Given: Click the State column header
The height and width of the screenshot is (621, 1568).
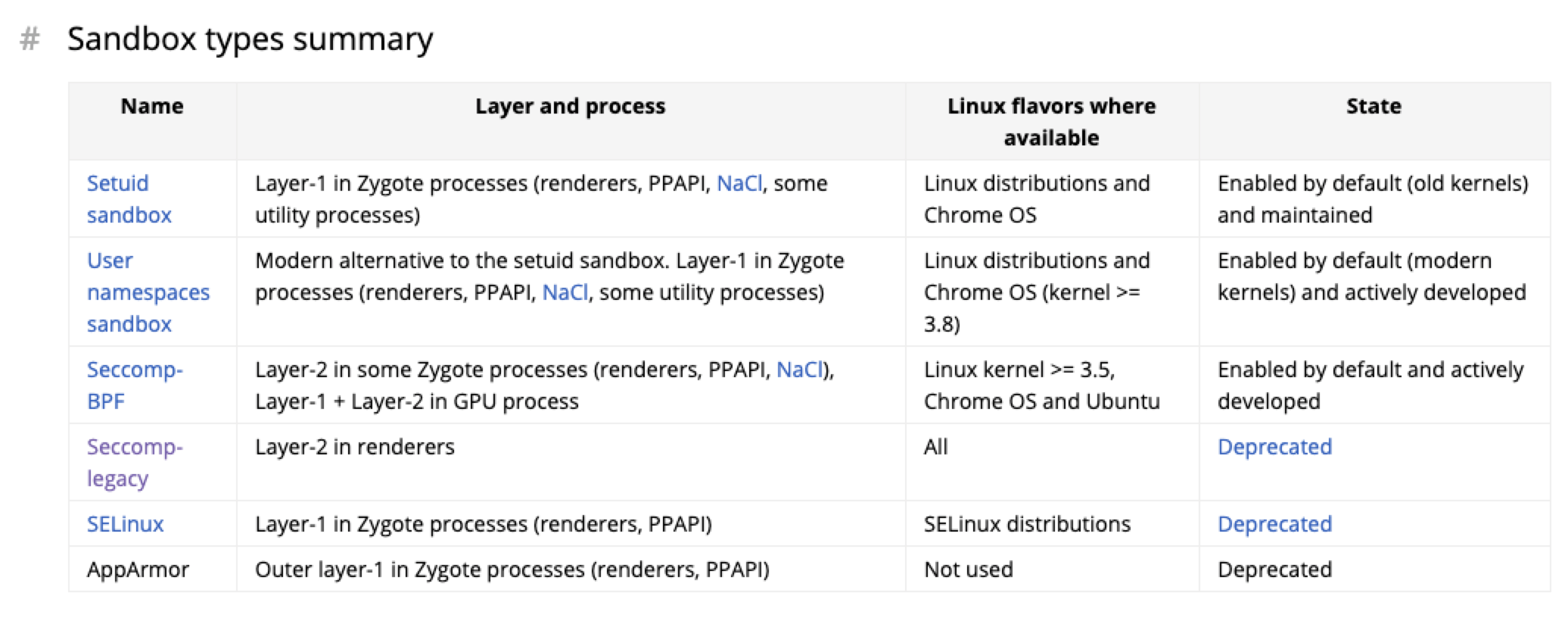Looking at the screenshot, I should tap(1374, 106).
